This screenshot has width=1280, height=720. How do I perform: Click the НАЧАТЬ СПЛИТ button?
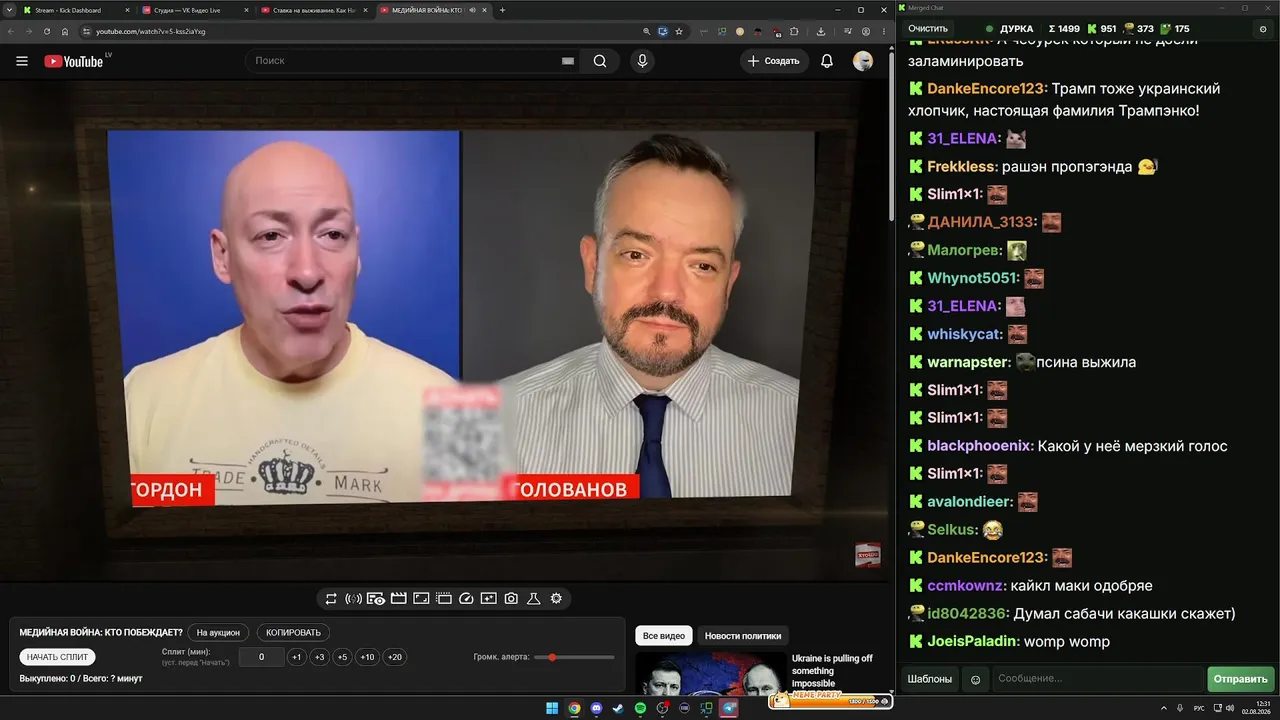(57, 657)
